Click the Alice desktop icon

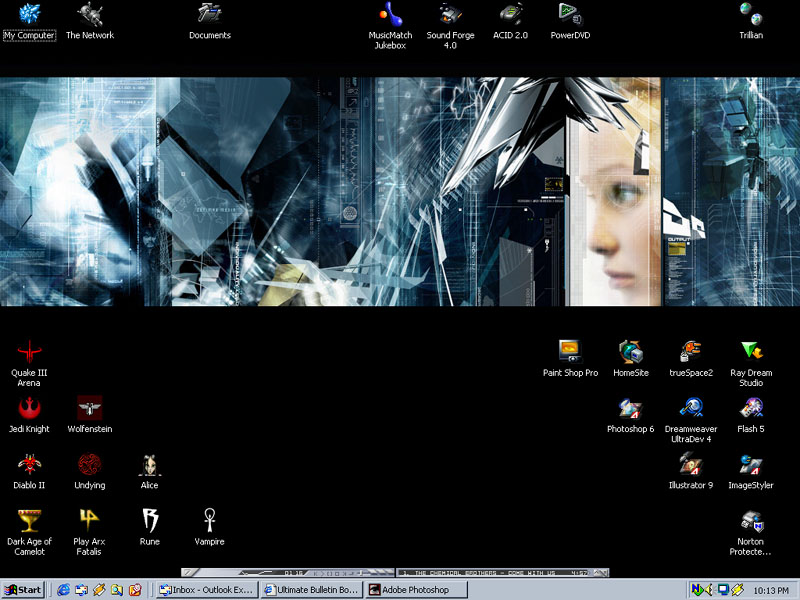(149, 471)
